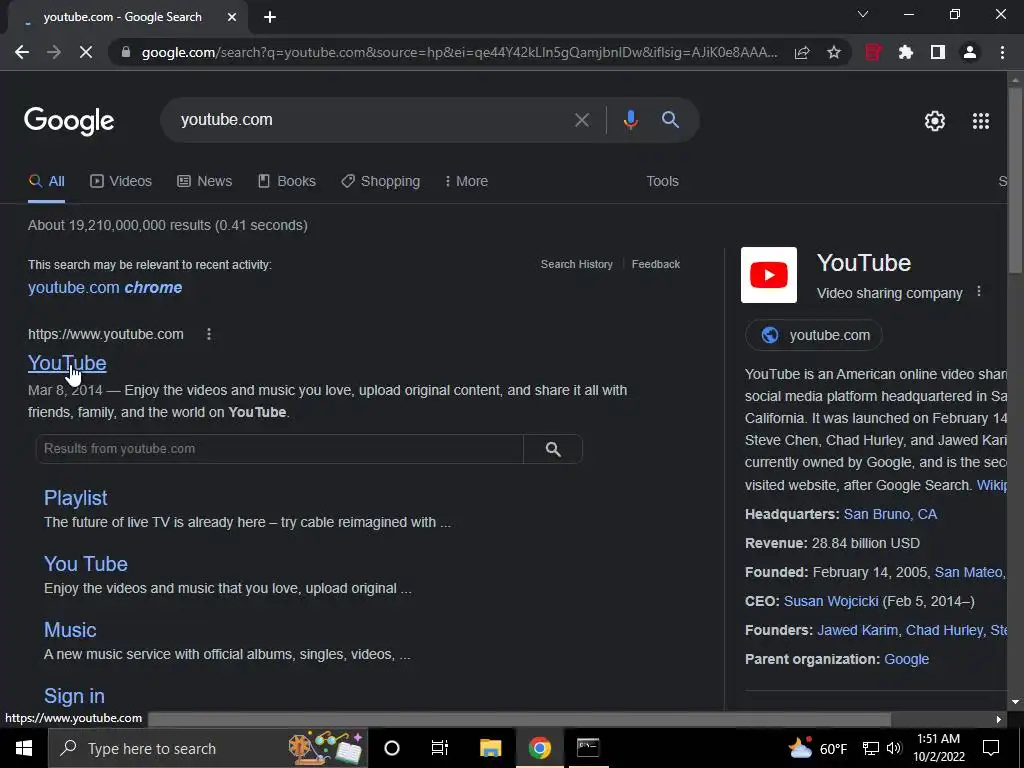The width and height of the screenshot is (1024, 768).
Task: Click the volume speaker tray icon
Action: (x=895, y=748)
